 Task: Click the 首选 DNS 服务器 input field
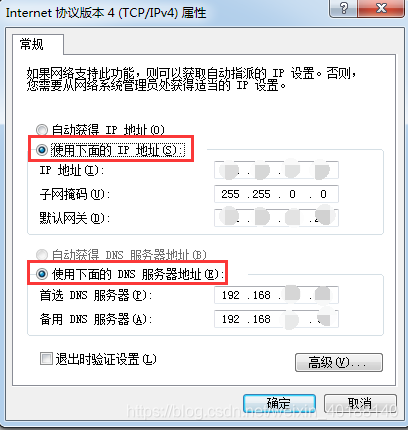click(x=276, y=295)
